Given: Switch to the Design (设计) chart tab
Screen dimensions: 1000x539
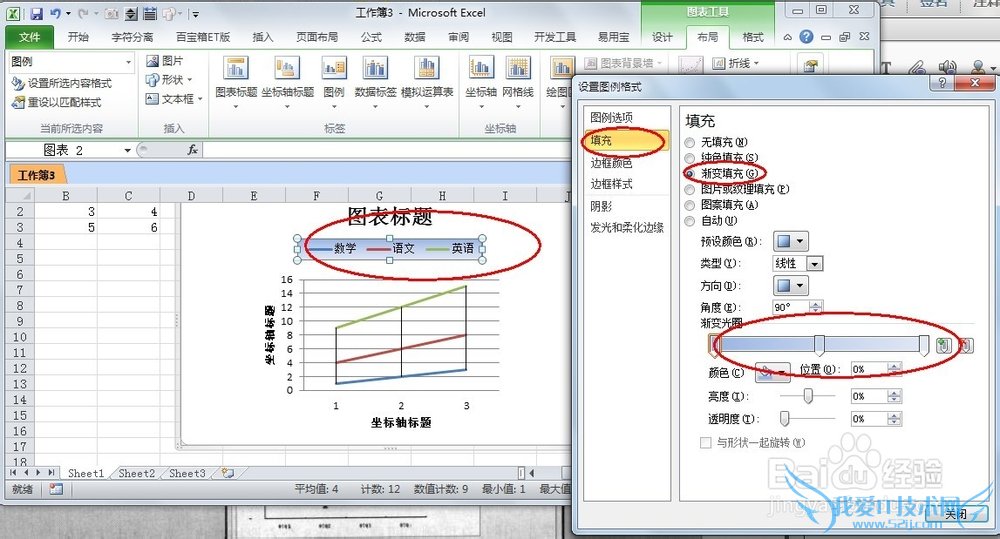Looking at the screenshot, I should pos(662,37).
